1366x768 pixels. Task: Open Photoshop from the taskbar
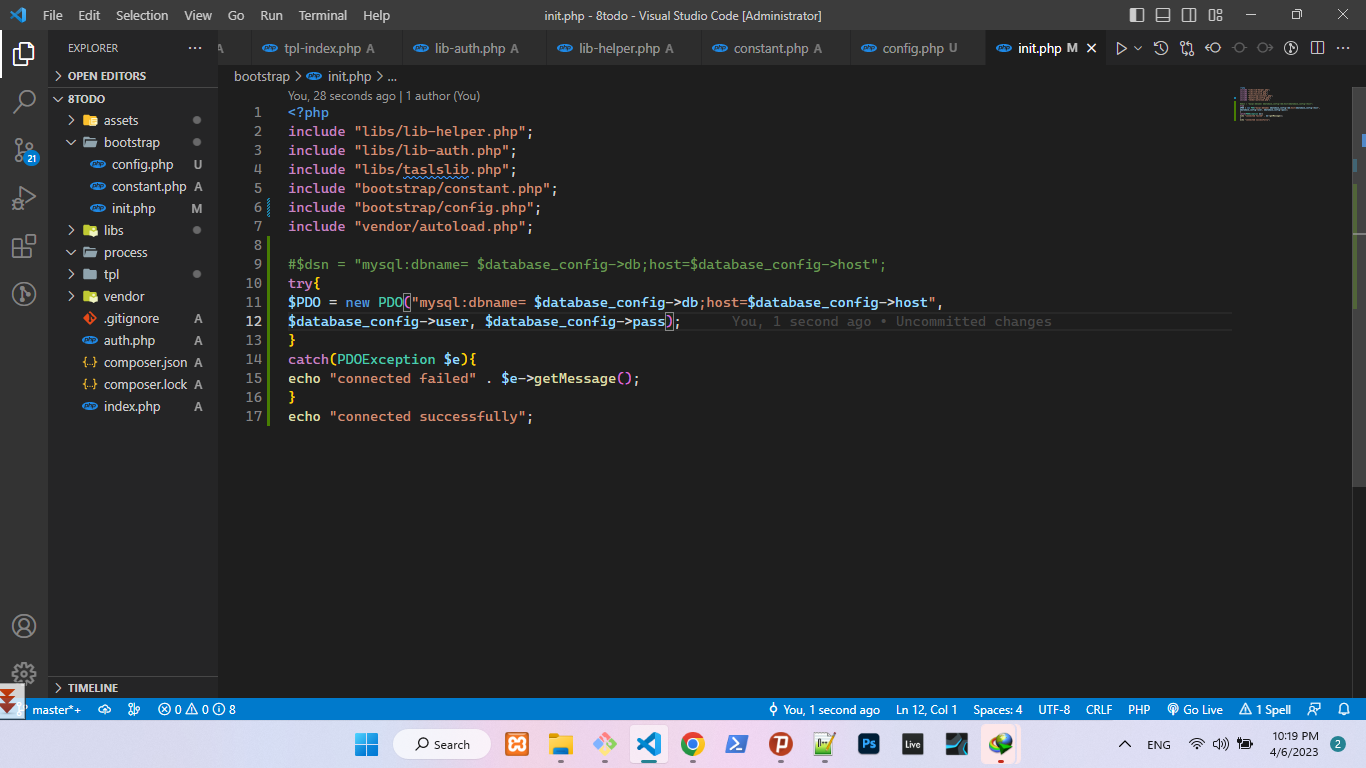[868, 744]
